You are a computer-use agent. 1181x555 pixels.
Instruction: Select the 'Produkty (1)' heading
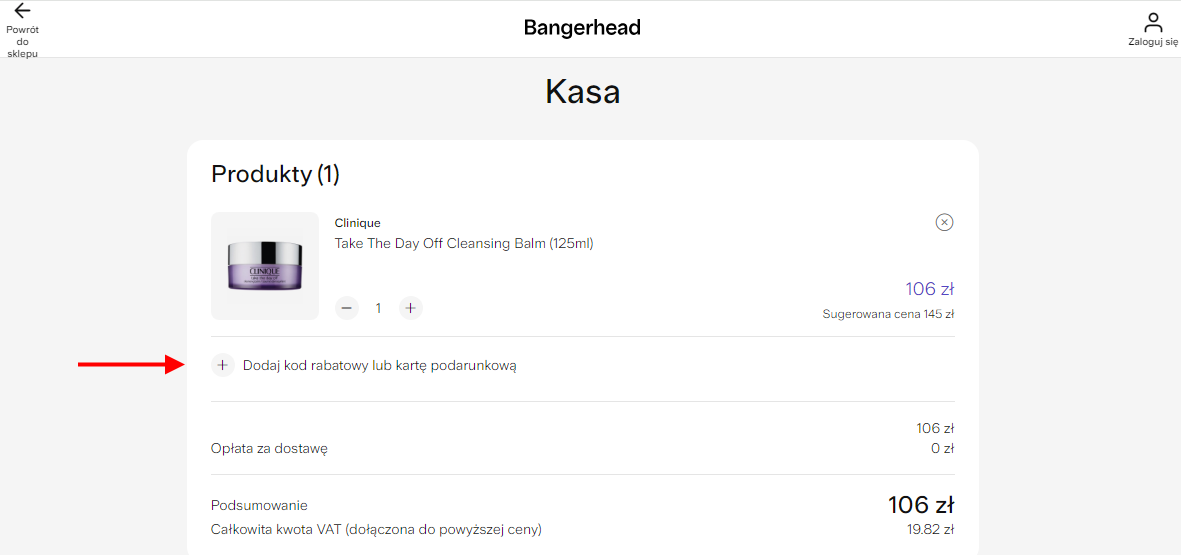coord(276,174)
